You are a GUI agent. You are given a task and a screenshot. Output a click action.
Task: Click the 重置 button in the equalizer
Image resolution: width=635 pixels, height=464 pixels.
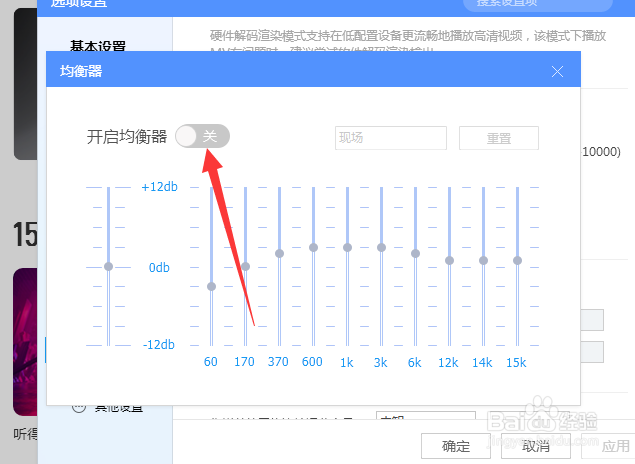[499, 138]
